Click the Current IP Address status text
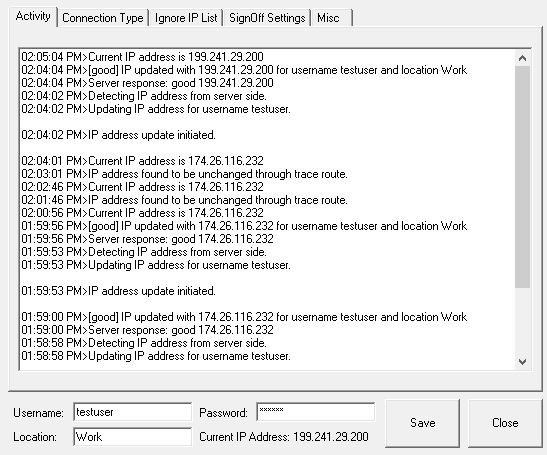Image resolution: width=547 pixels, height=455 pixels. pos(284,437)
